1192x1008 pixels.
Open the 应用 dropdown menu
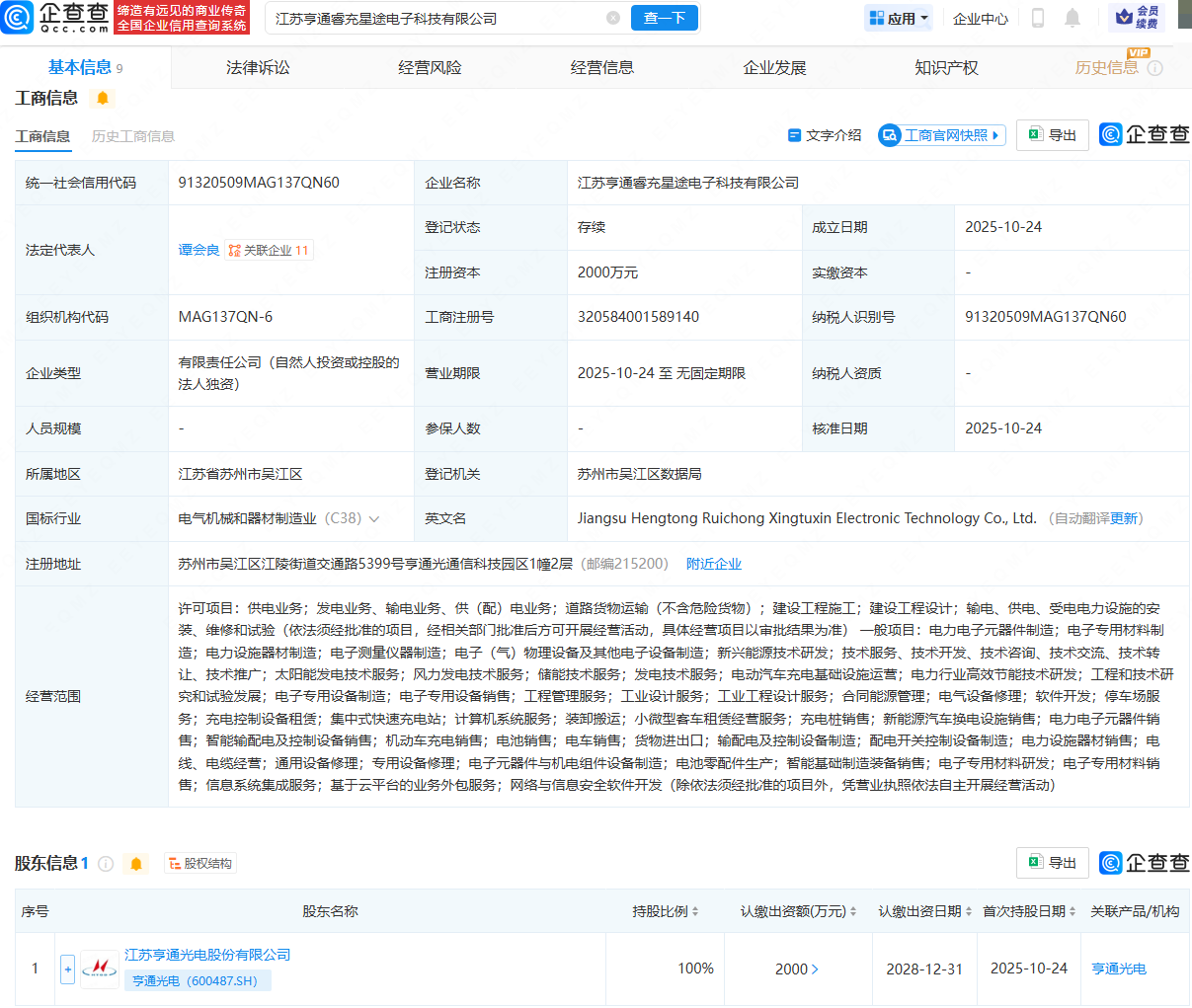898,18
